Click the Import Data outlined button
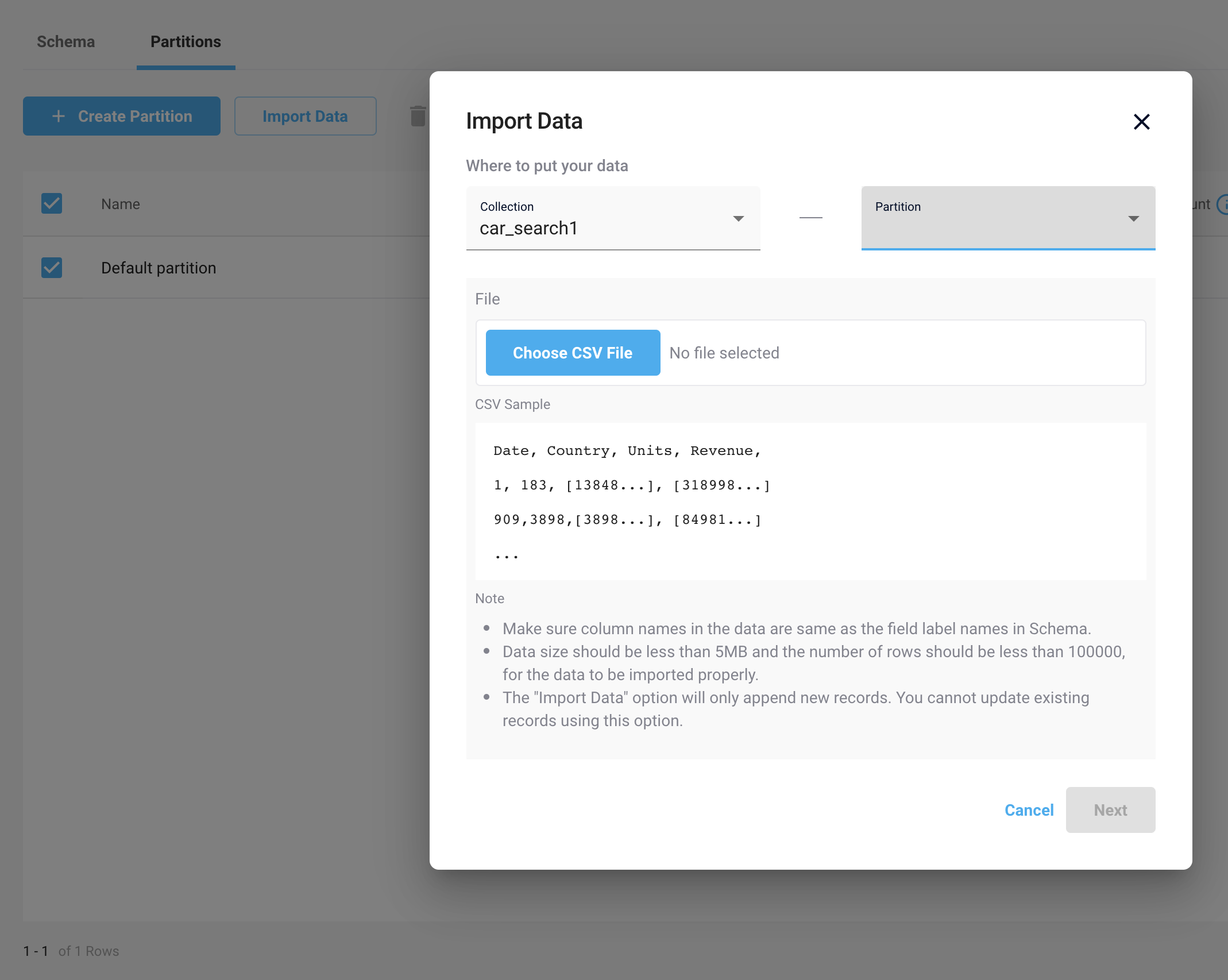 click(x=305, y=116)
